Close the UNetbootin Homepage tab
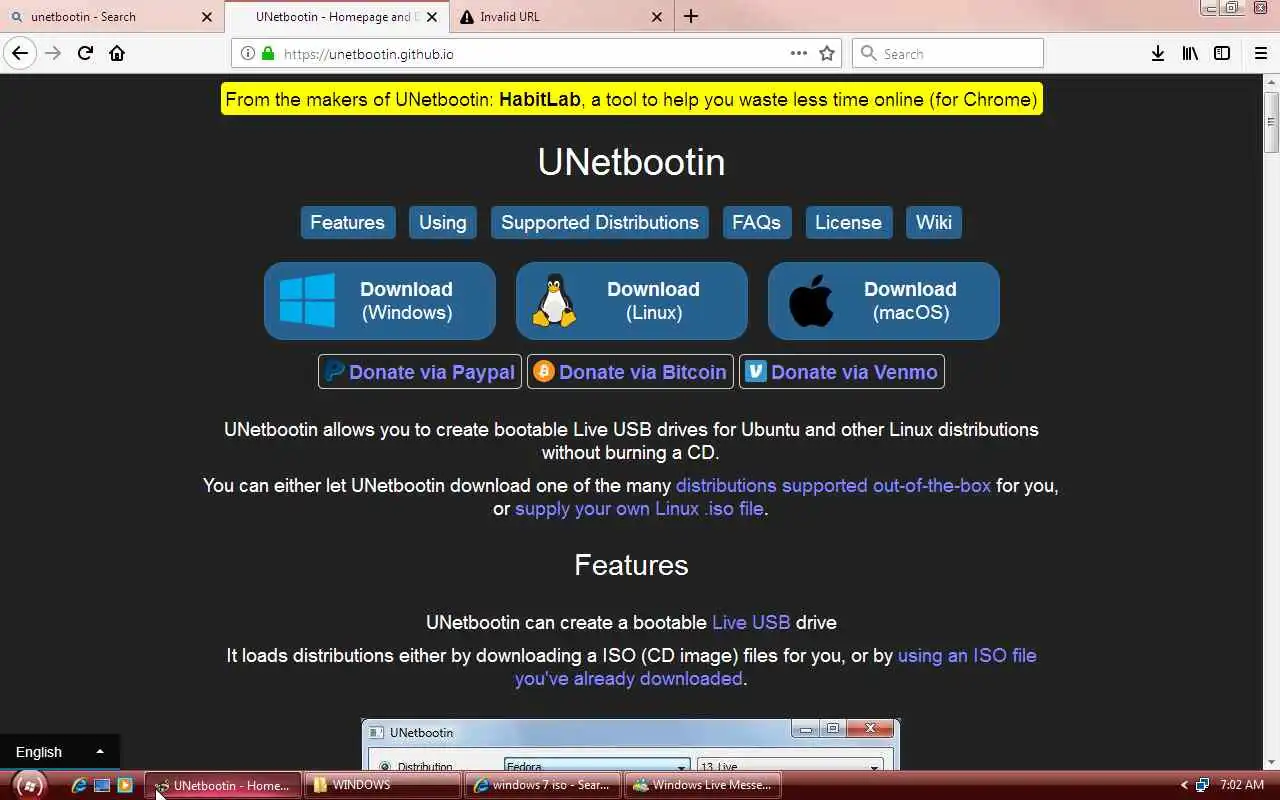The width and height of the screenshot is (1280, 800). coord(433,16)
